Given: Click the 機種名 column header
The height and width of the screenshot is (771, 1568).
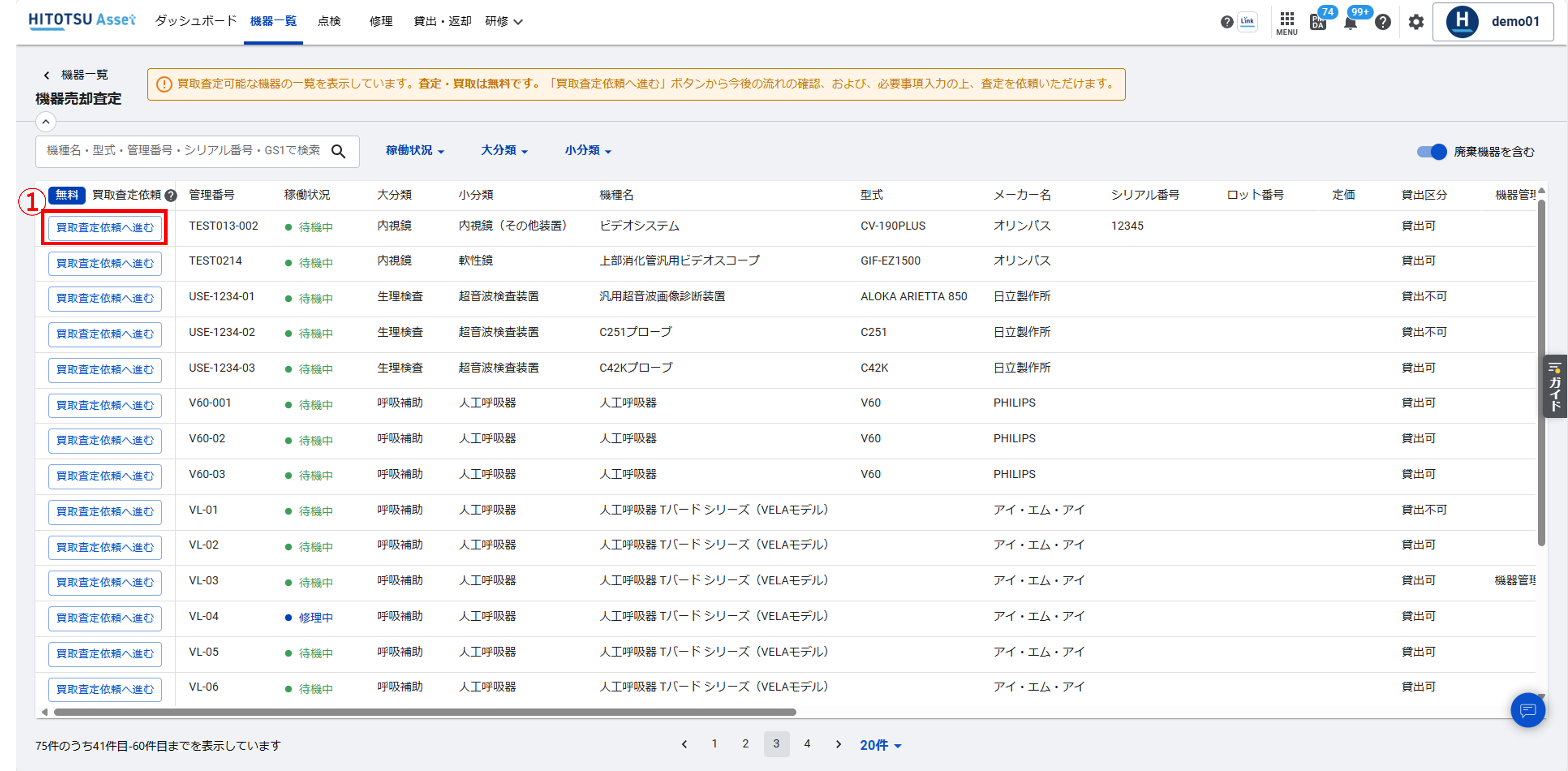Looking at the screenshot, I should tap(617, 195).
